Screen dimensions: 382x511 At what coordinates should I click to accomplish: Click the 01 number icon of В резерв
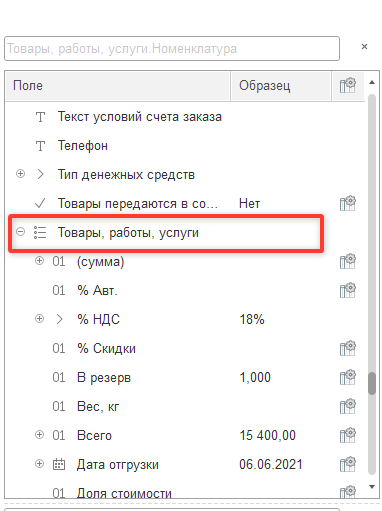coord(59,378)
